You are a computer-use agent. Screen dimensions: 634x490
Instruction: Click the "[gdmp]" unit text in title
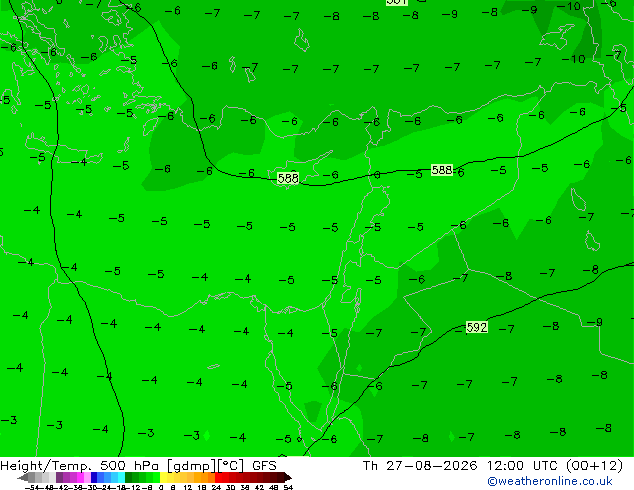[190, 466]
